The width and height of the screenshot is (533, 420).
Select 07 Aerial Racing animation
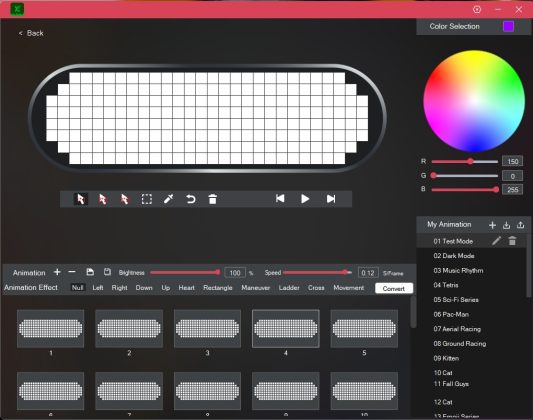pos(457,329)
